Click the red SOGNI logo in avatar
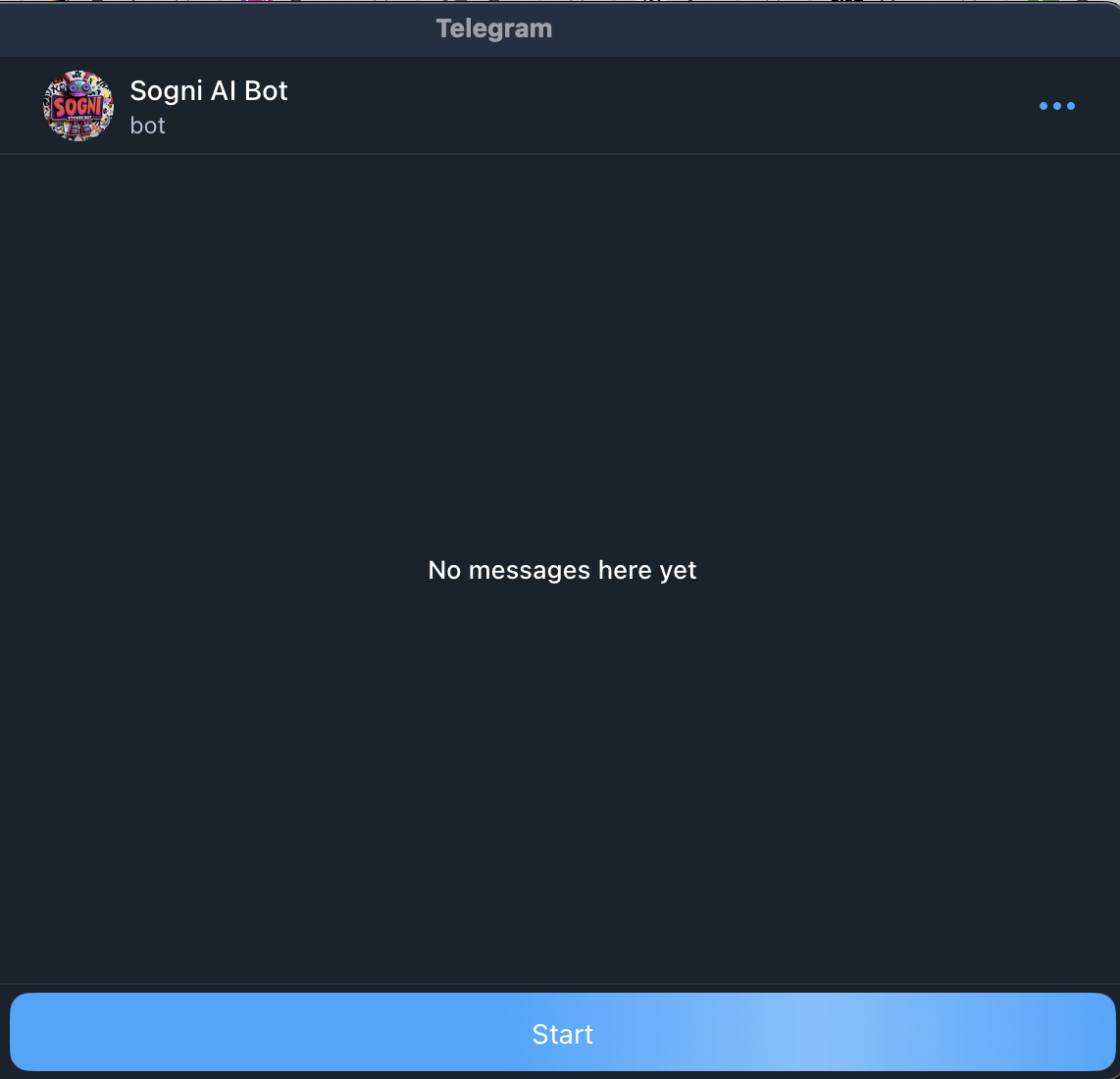The height and width of the screenshot is (1079, 1120). point(77,109)
